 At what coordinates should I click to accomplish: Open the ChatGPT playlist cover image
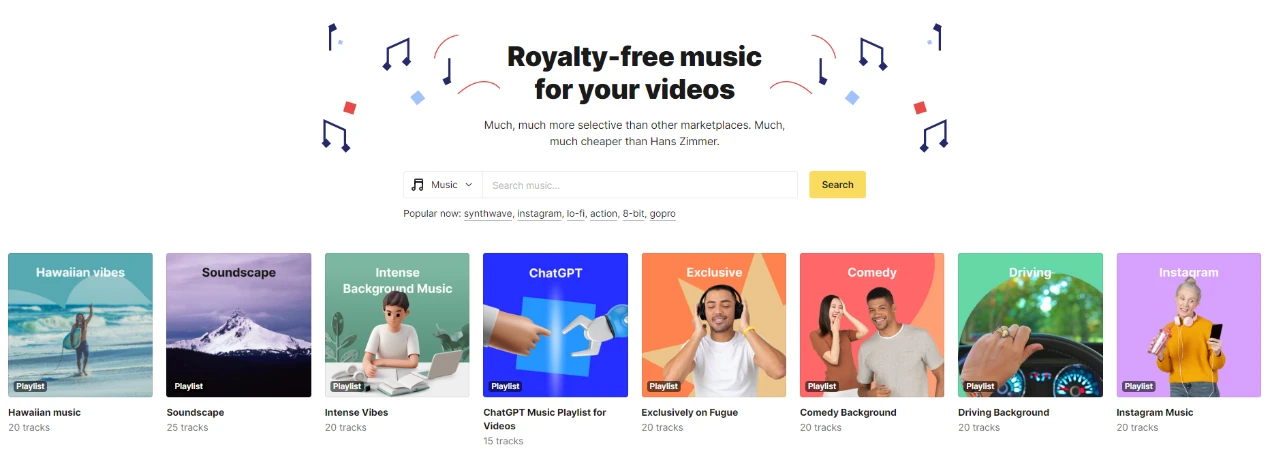coord(555,325)
